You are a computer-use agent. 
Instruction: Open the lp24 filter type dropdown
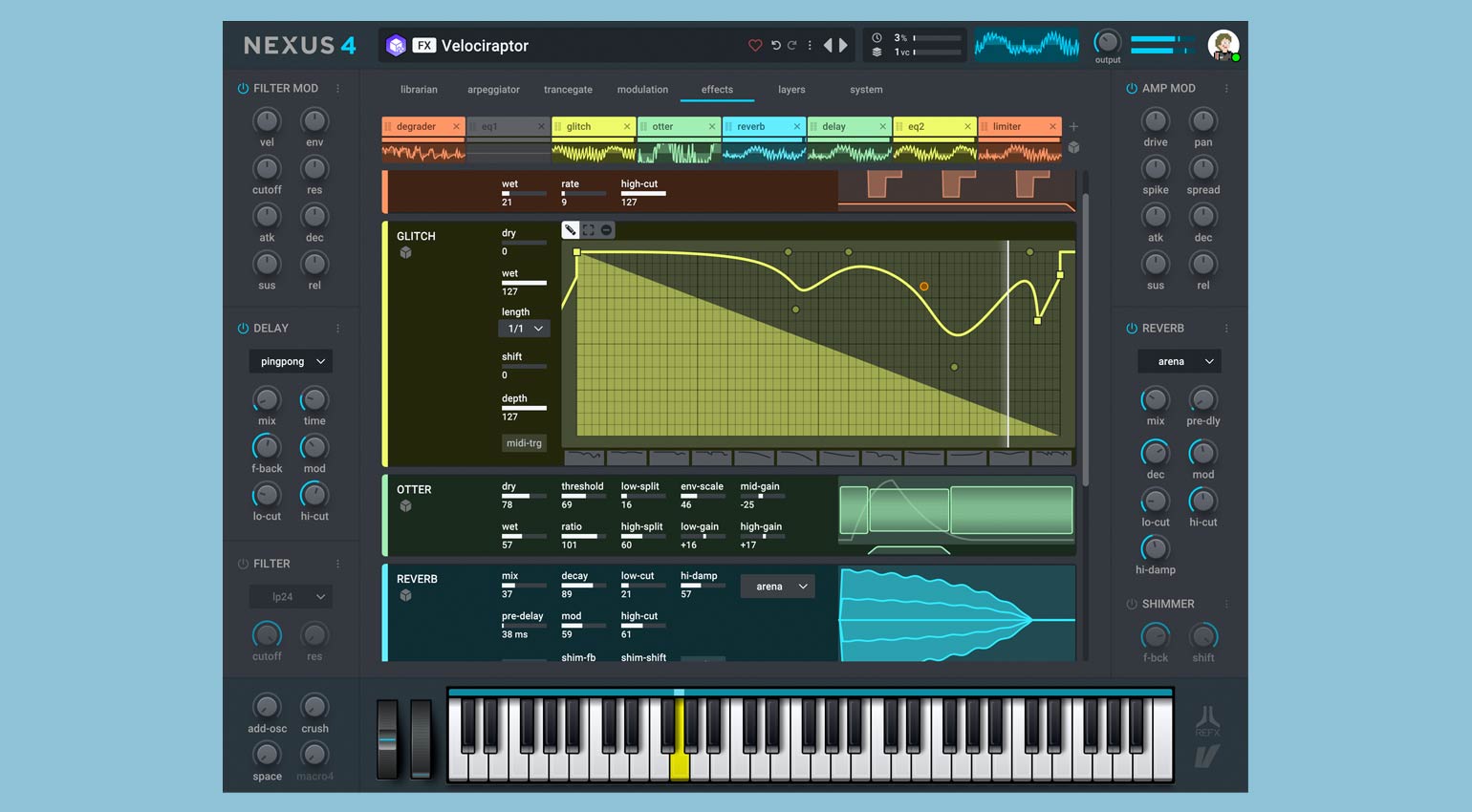[291, 596]
